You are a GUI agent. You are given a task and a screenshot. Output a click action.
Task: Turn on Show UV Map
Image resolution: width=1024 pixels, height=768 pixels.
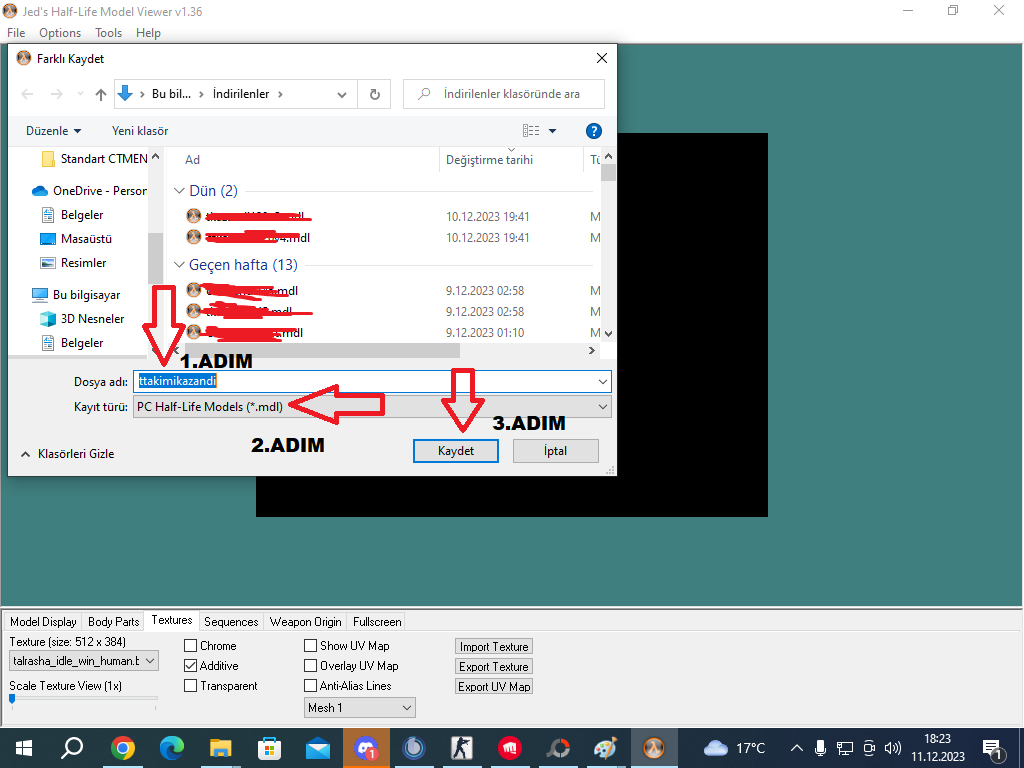click(311, 646)
